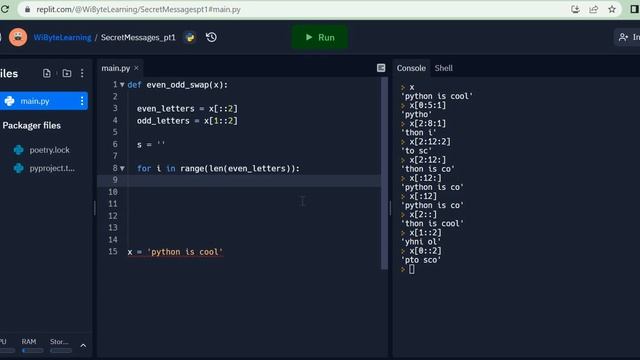Switch to the Shell tab
The image size is (640, 360).
click(443, 68)
